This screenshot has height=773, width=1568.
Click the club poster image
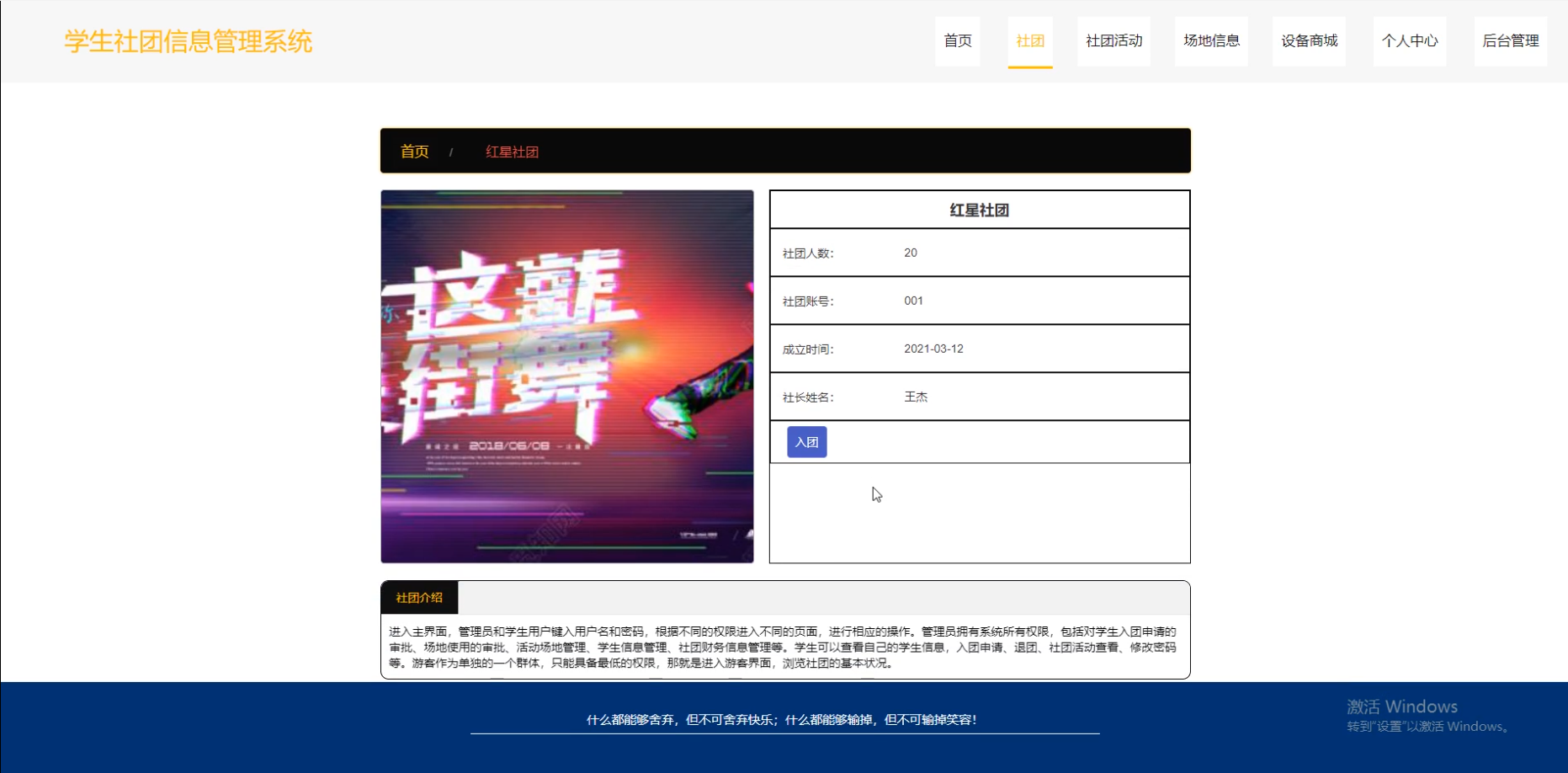(x=567, y=376)
